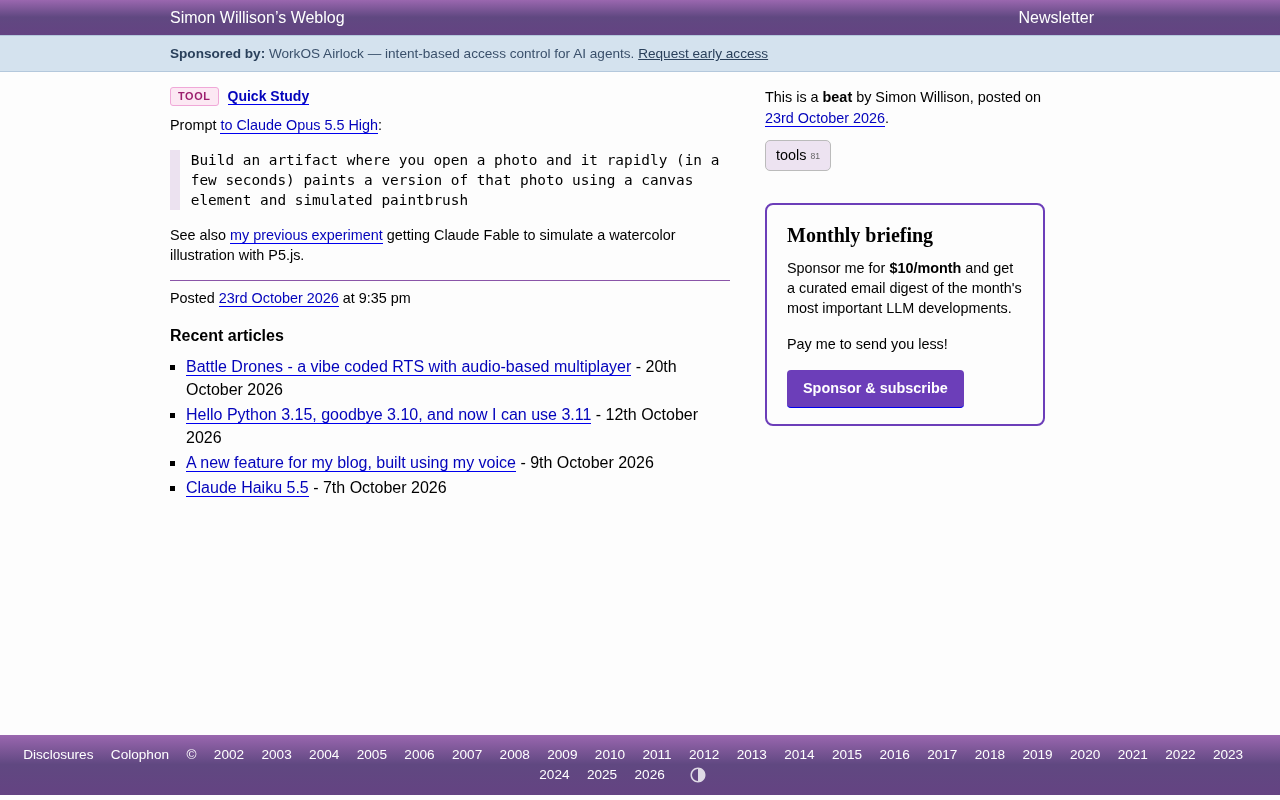Open the Colophon footer link
The image size is (1280, 800).
point(140,755)
